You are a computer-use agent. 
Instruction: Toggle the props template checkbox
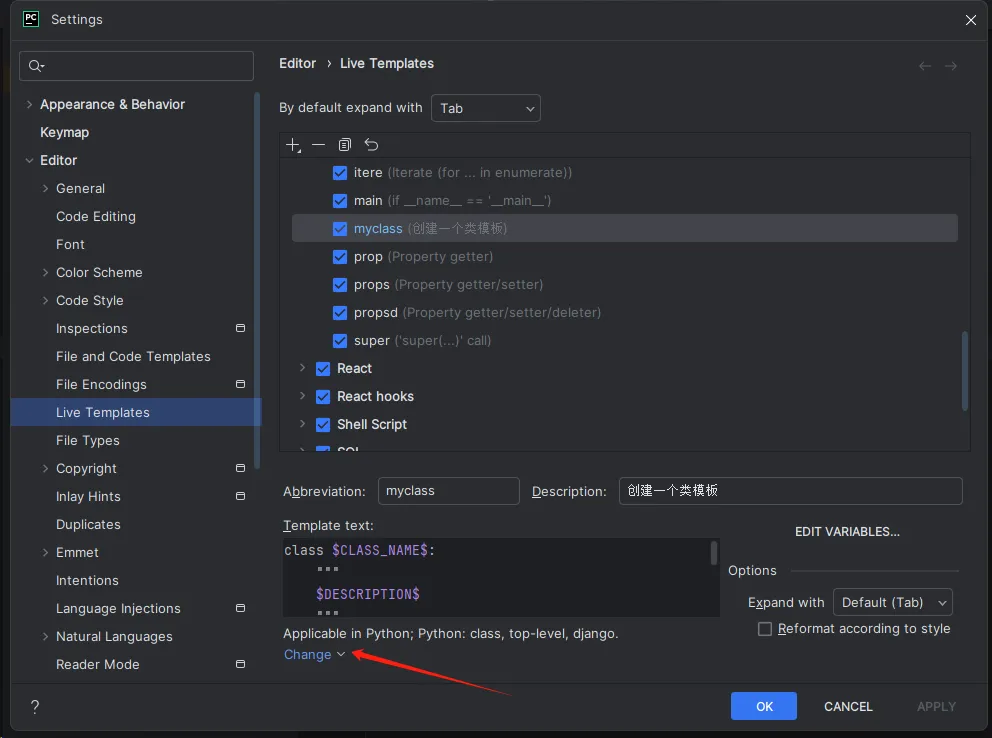(x=340, y=285)
